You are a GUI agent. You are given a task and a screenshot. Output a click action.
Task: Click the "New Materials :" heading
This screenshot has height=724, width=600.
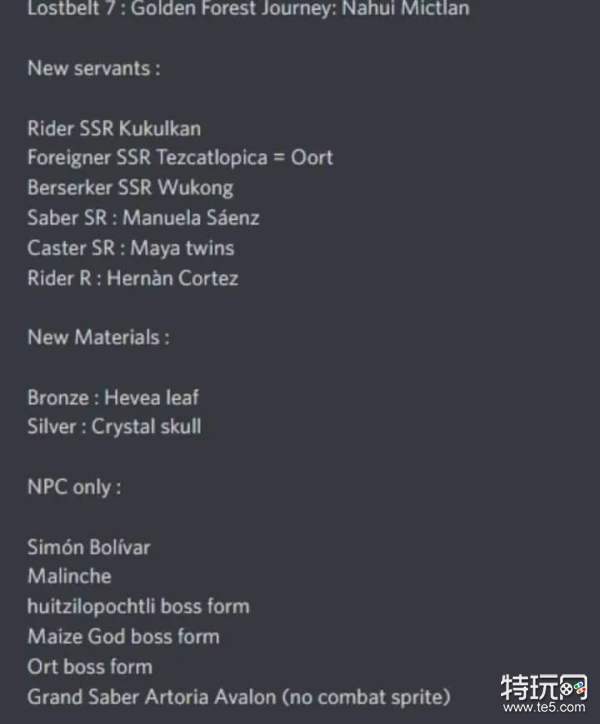(98, 337)
